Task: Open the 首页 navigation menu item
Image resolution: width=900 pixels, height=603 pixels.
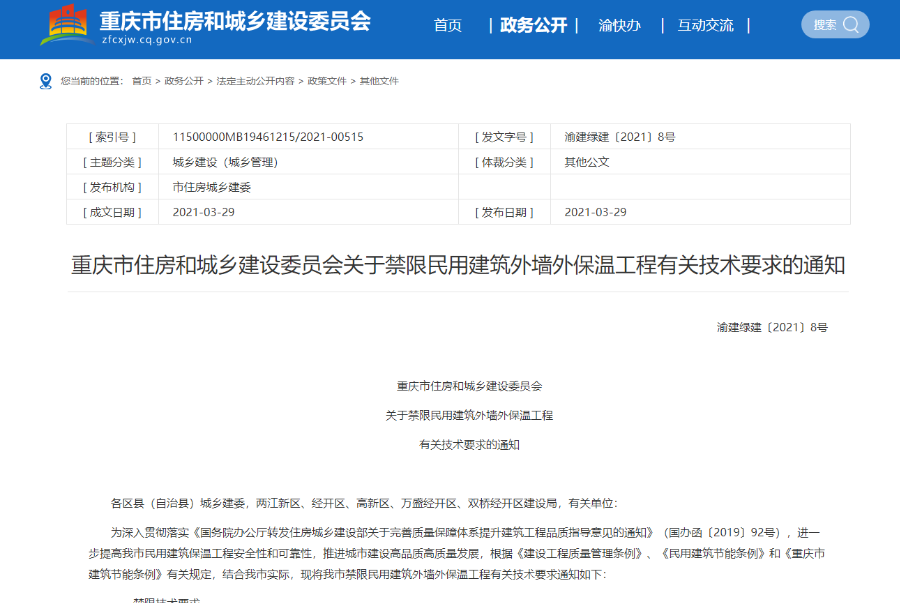Action: [446, 27]
